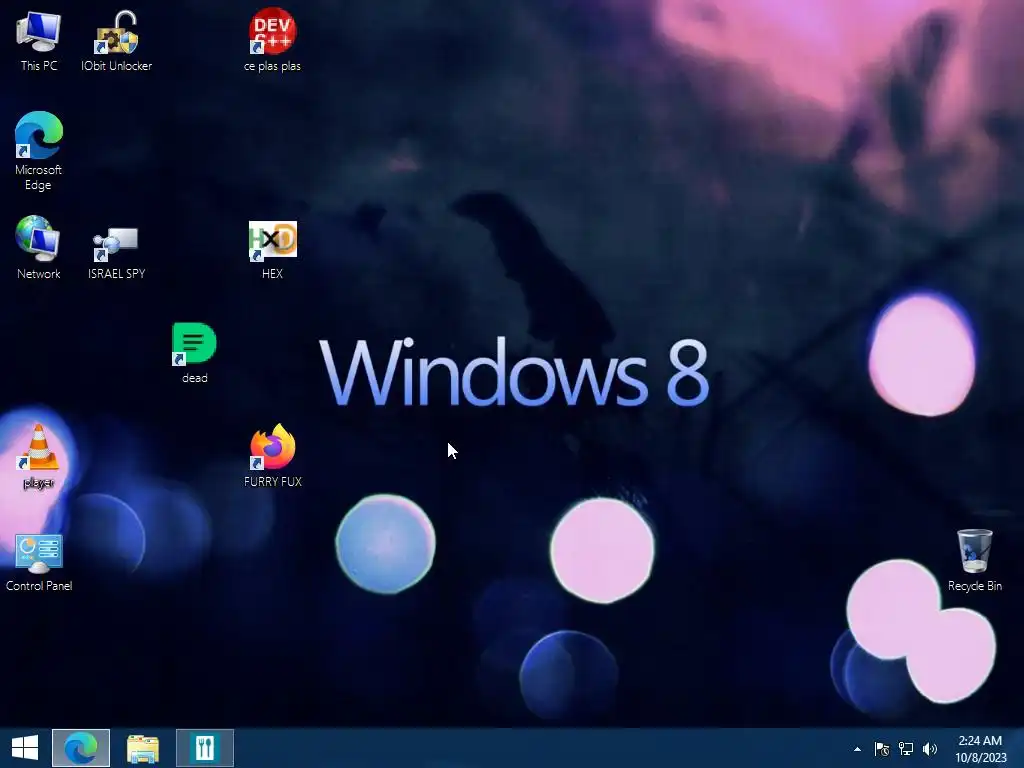Open the network tray icon
Viewport: 1024px width, 768px height.
pyautogui.click(x=906, y=749)
